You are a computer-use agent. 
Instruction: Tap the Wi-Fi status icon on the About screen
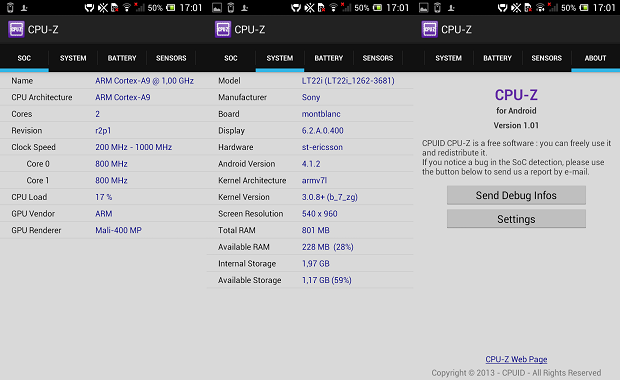[x=540, y=8]
